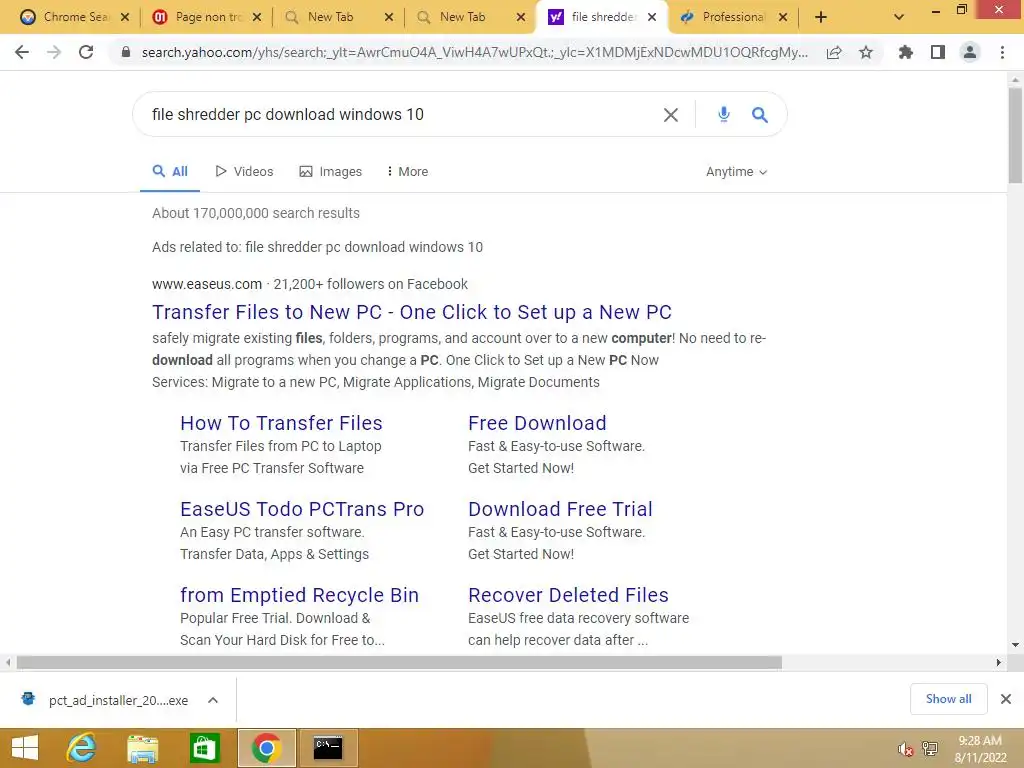Open the Windows Store taskbar icon

[204, 748]
